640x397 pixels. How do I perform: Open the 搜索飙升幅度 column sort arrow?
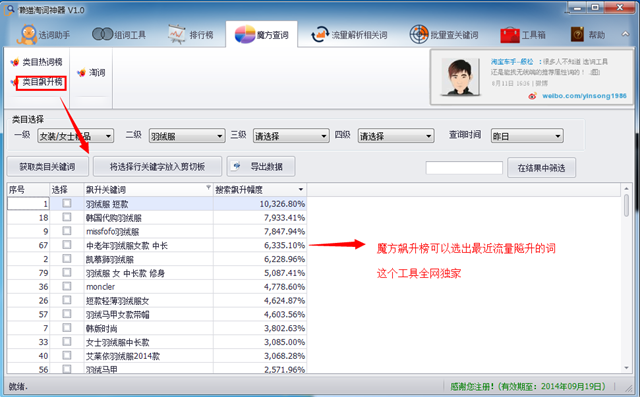(301, 189)
